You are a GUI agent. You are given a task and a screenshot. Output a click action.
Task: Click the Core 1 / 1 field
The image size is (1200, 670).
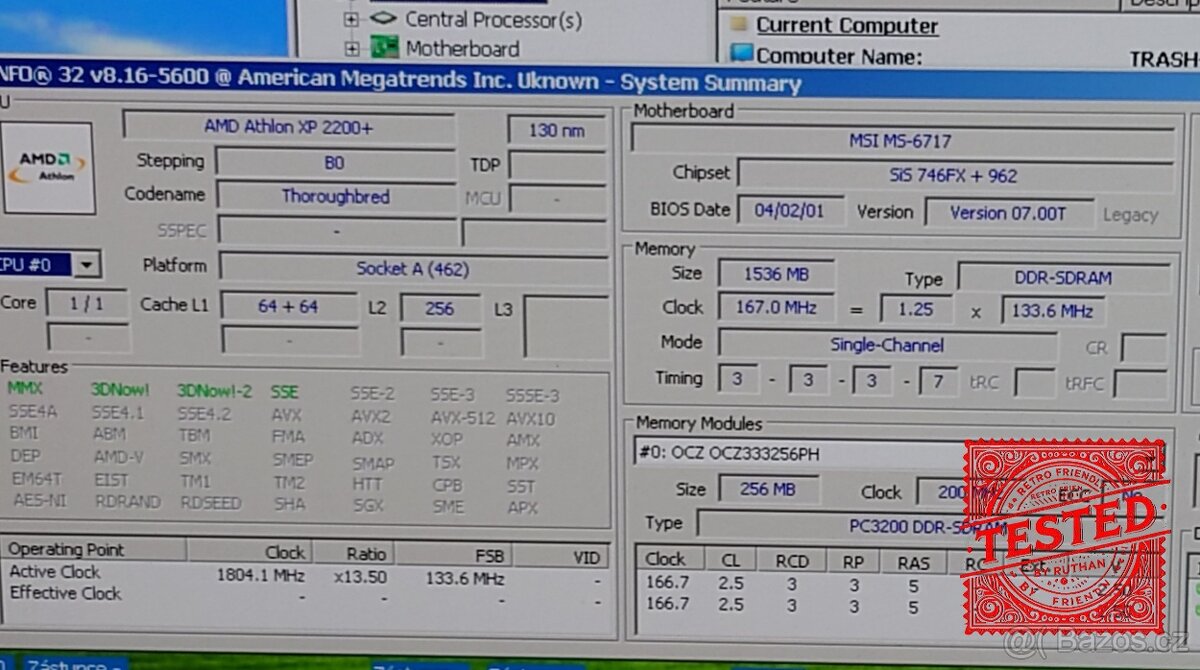tap(87, 303)
